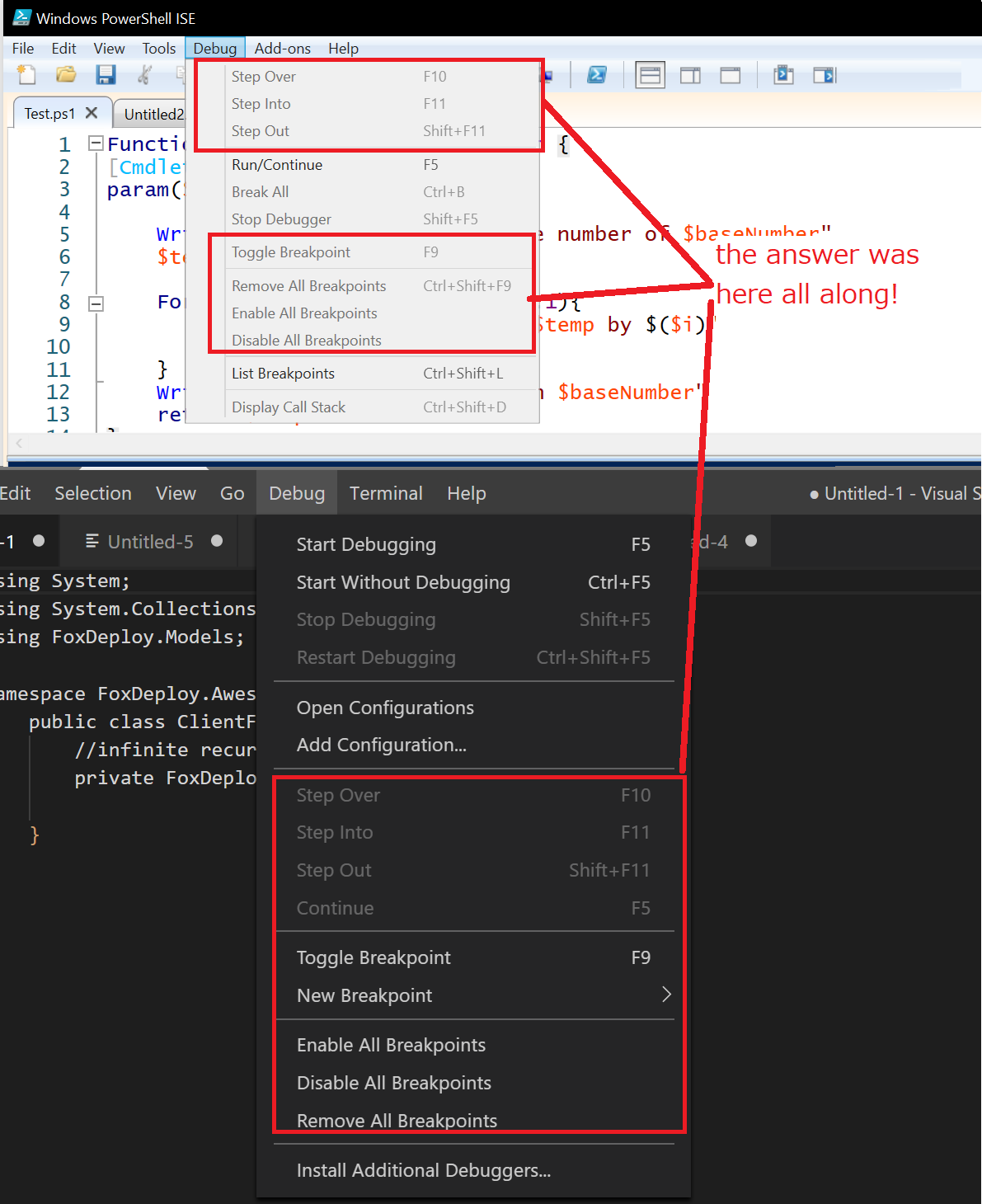Image resolution: width=982 pixels, height=1204 pixels.
Task: Click the Windows PowerShell ISE title bar icon
Action: coord(22,17)
